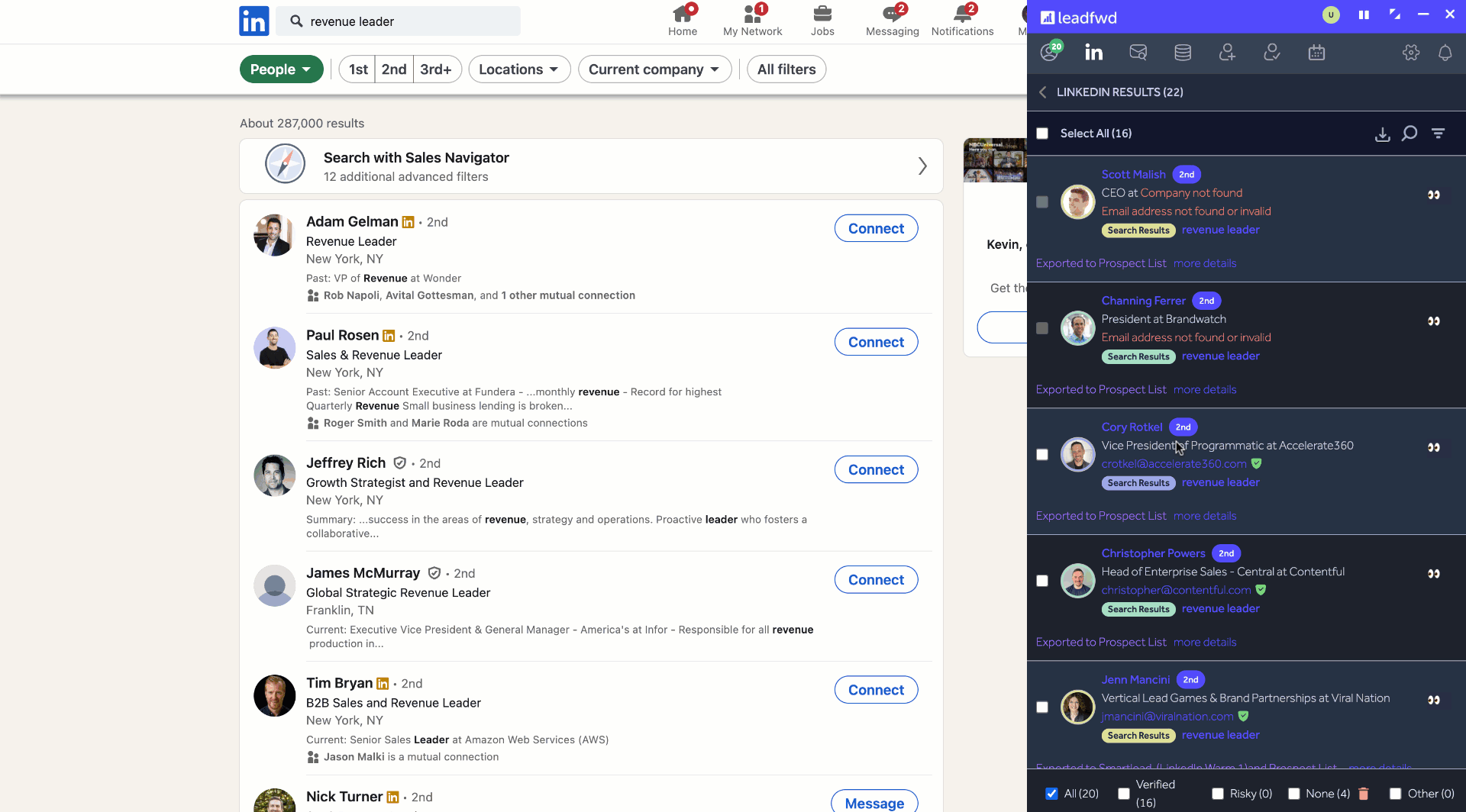Open Channing Ferrer's more details link

(1205, 389)
